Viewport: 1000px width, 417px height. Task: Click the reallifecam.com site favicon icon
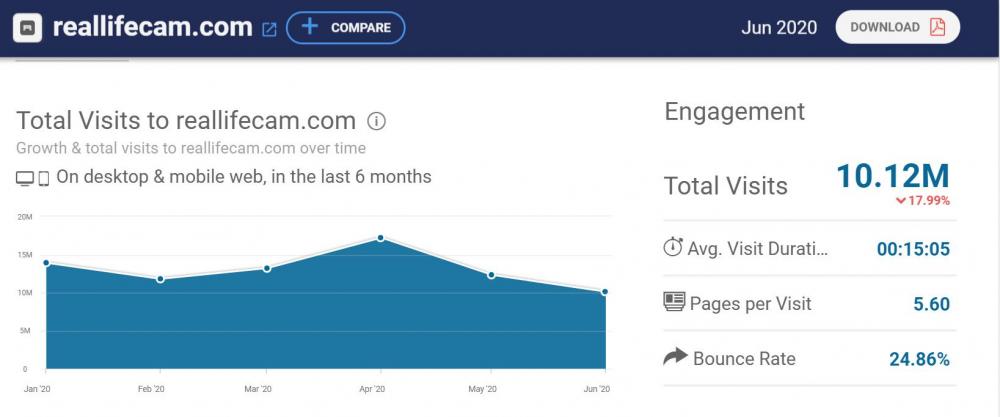tap(27, 28)
